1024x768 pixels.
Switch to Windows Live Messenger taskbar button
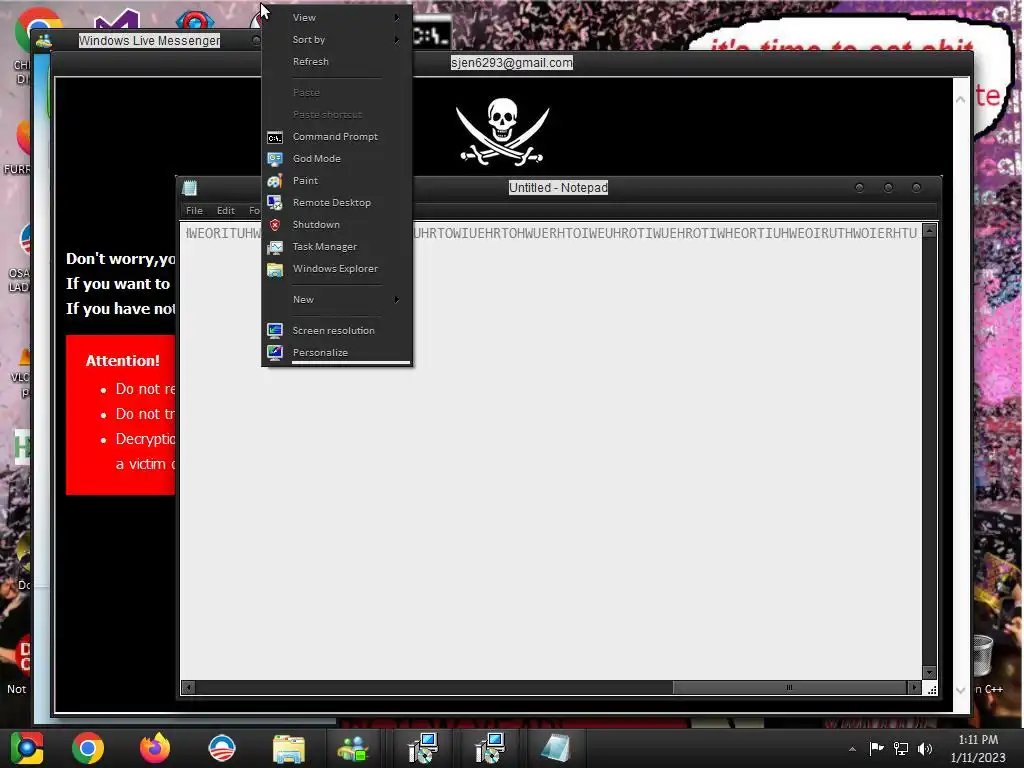(x=353, y=748)
